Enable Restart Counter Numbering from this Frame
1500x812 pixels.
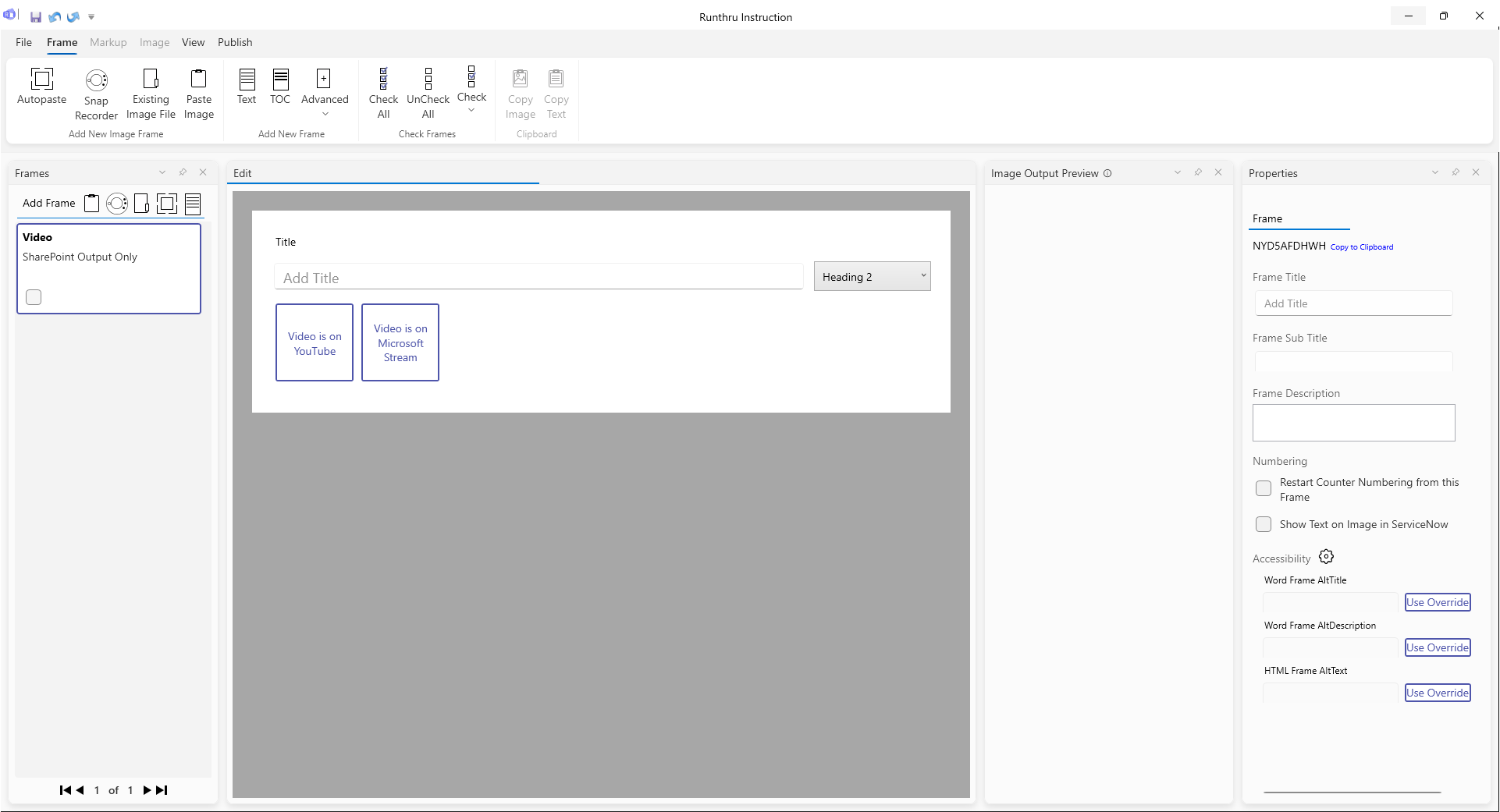[1264, 489]
